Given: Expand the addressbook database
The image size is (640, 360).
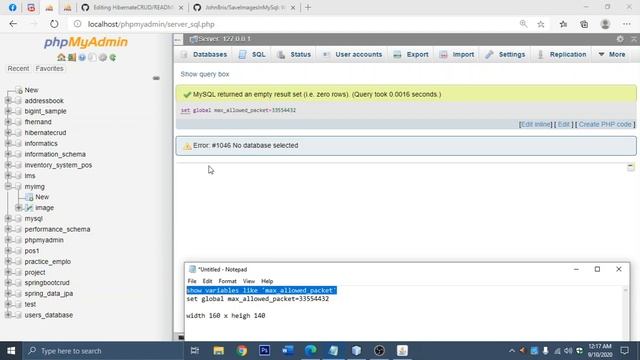Looking at the screenshot, I should [x=8, y=100].
